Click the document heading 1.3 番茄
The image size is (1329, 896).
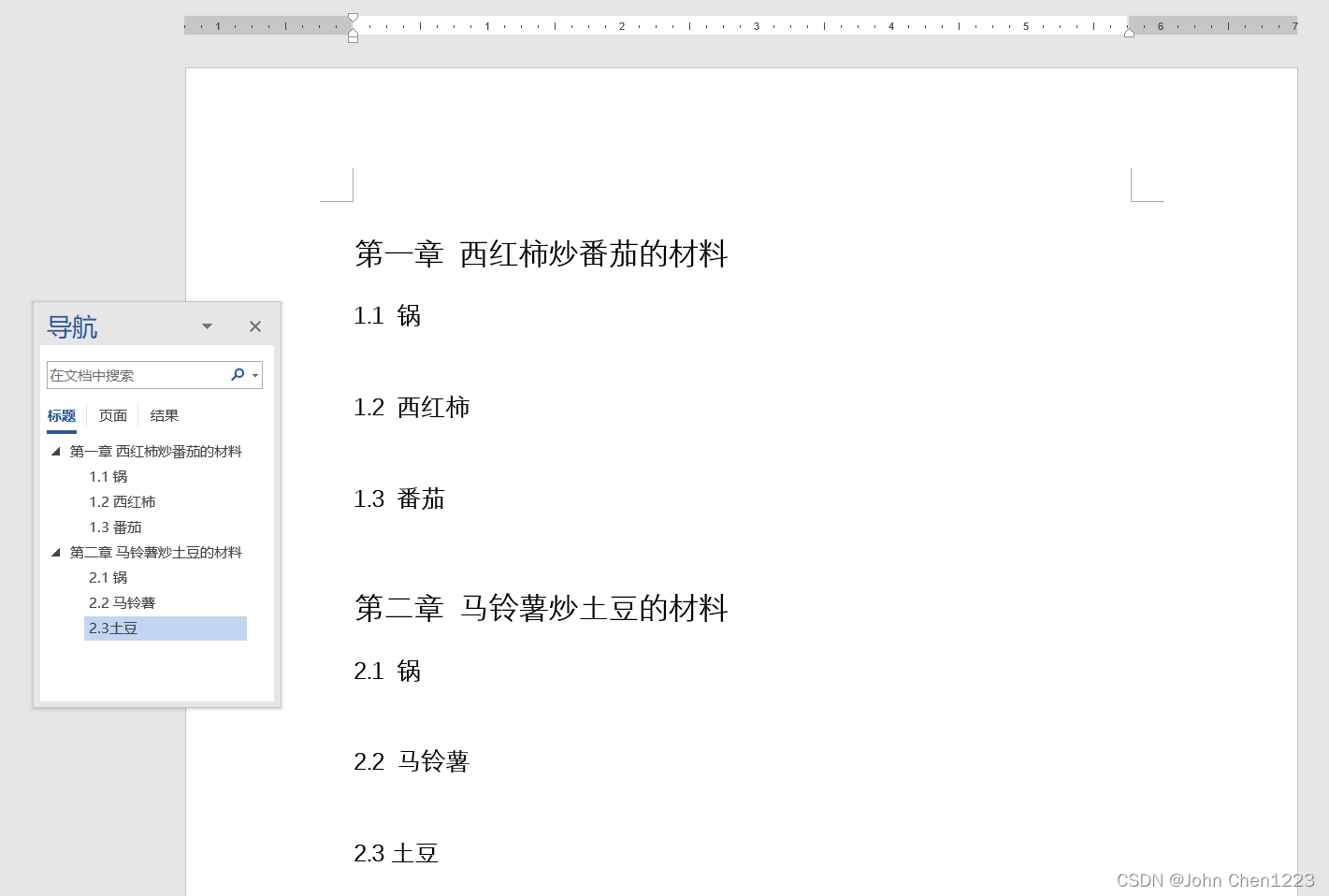pyautogui.click(x=399, y=499)
